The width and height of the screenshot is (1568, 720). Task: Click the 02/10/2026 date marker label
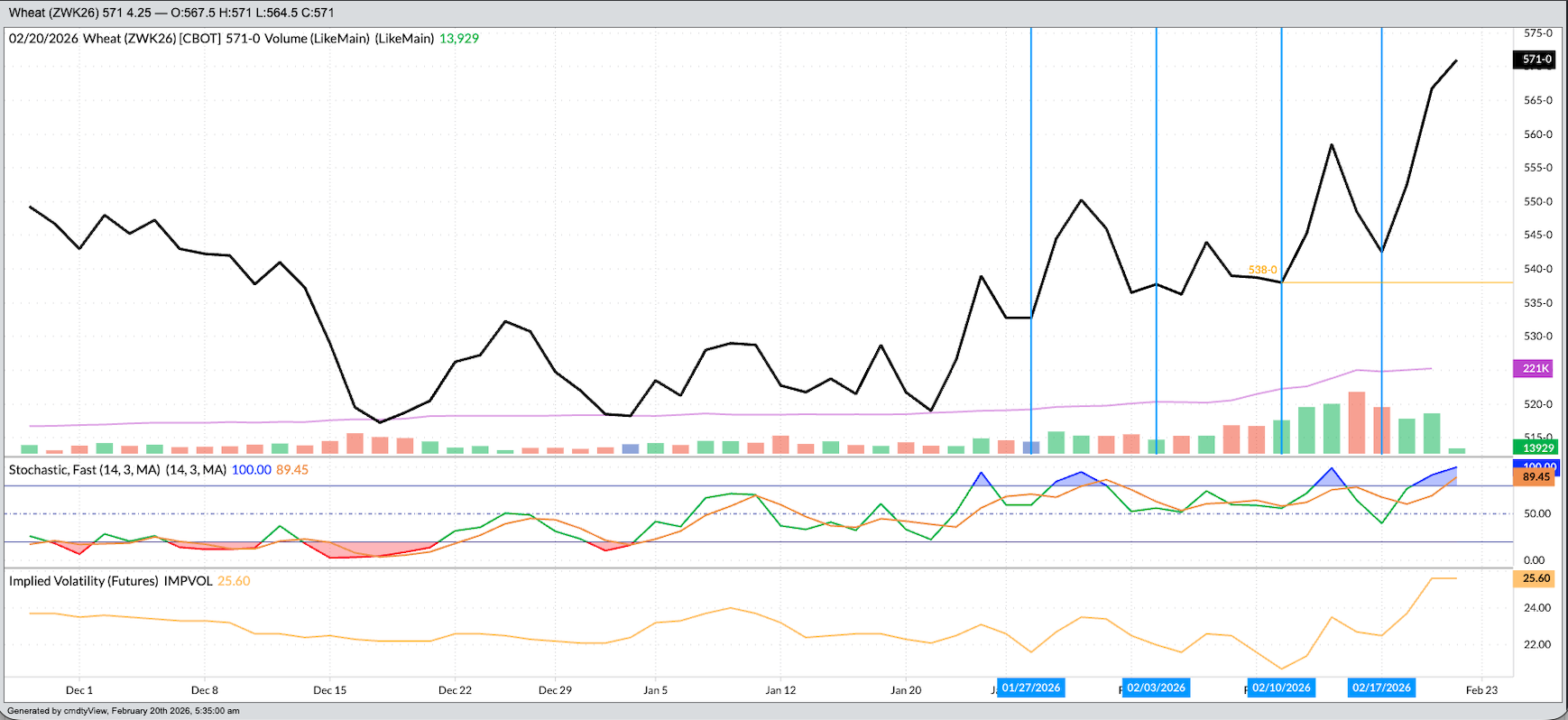(1281, 688)
